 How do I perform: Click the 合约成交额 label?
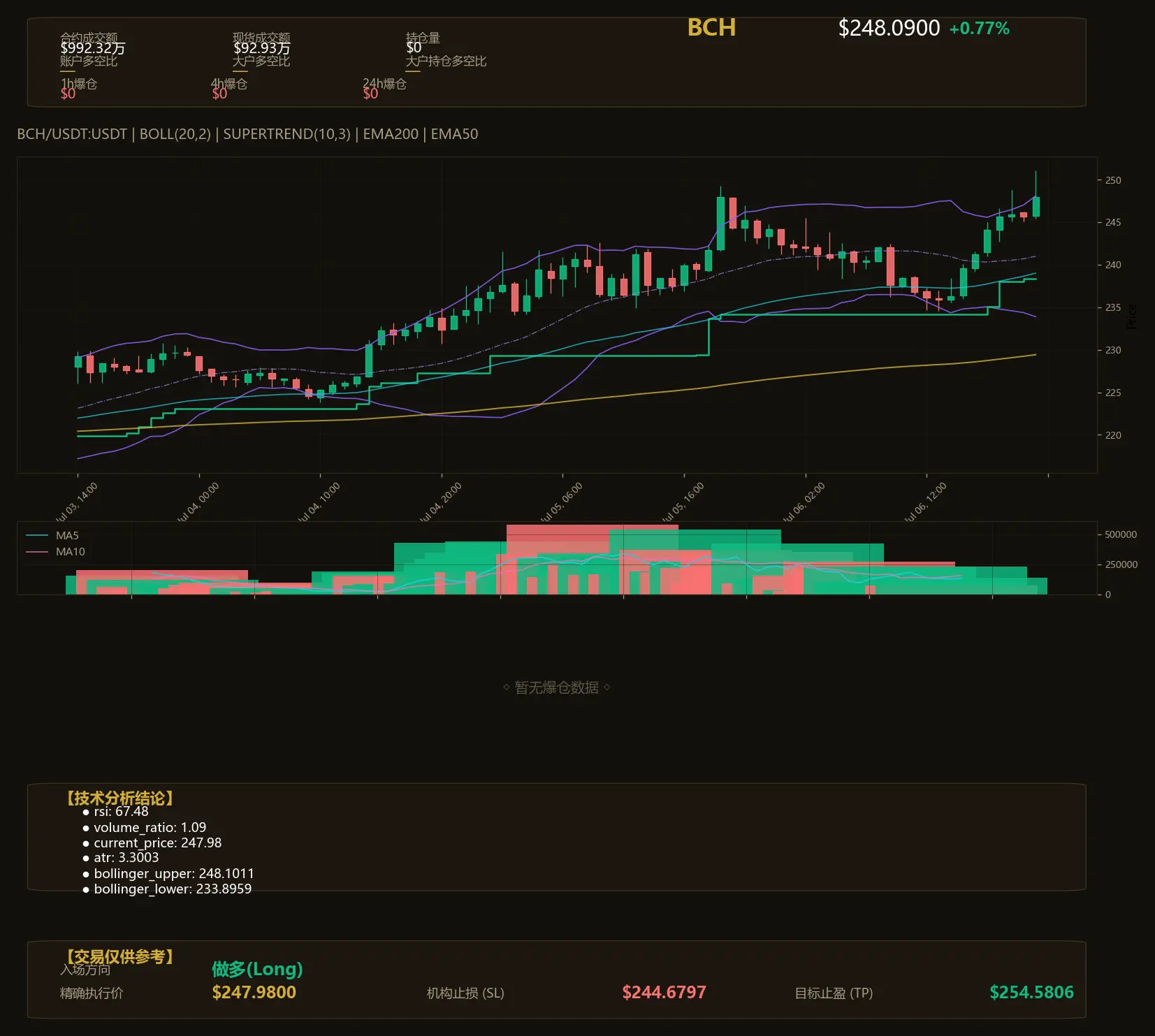pyautogui.click(x=89, y=37)
